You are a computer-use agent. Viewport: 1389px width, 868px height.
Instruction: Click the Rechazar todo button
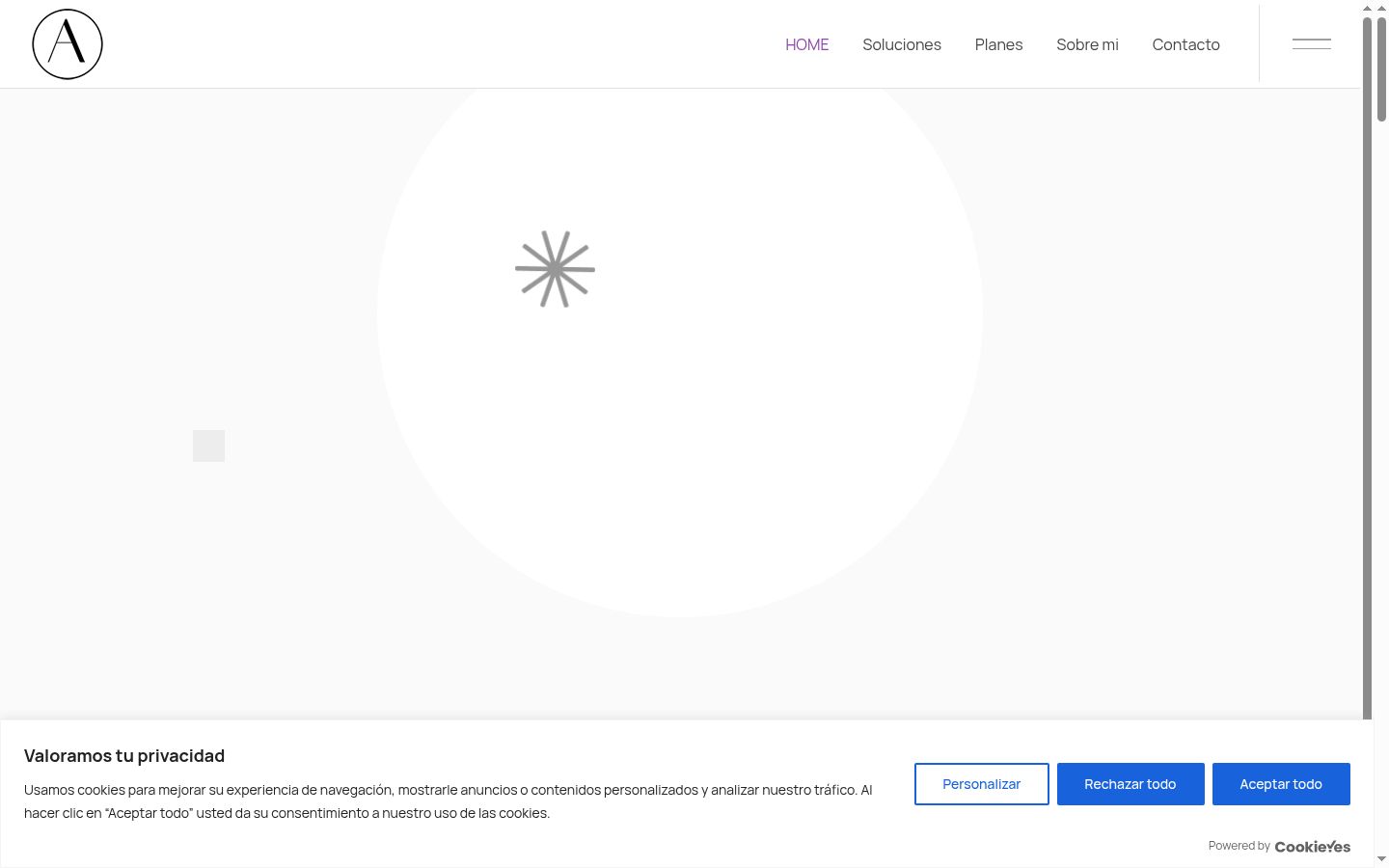point(1130,784)
